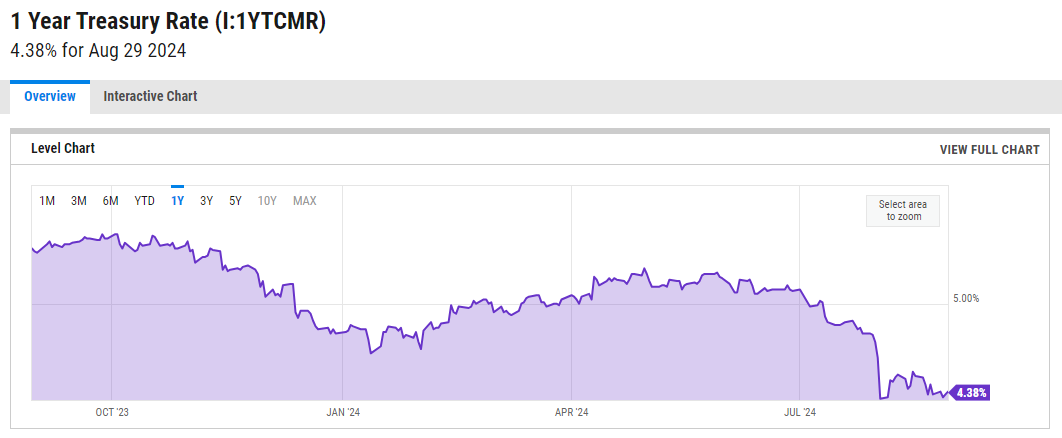This screenshot has width=1062, height=438.
Task: Select the 3M time range
Action: (79, 200)
